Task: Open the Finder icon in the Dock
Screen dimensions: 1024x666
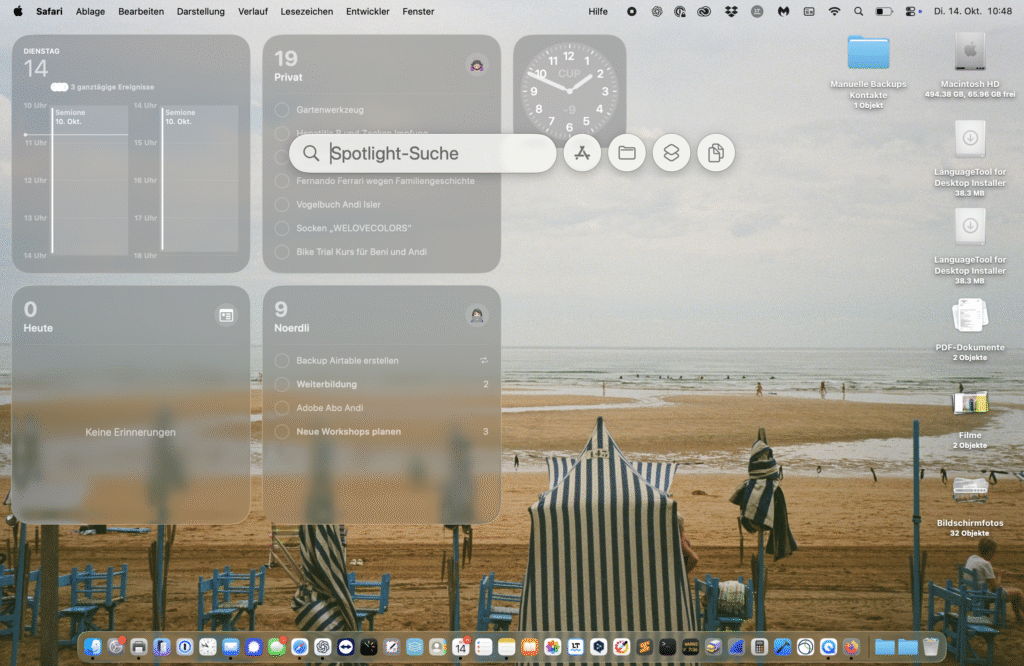Action: point(93,647)
